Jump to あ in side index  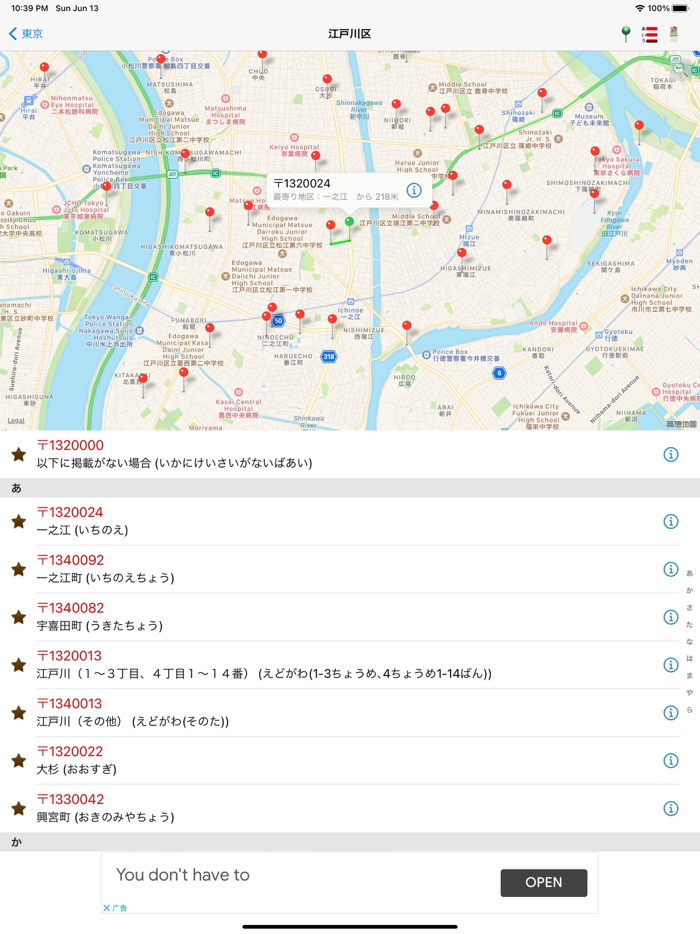click(689, 573)
